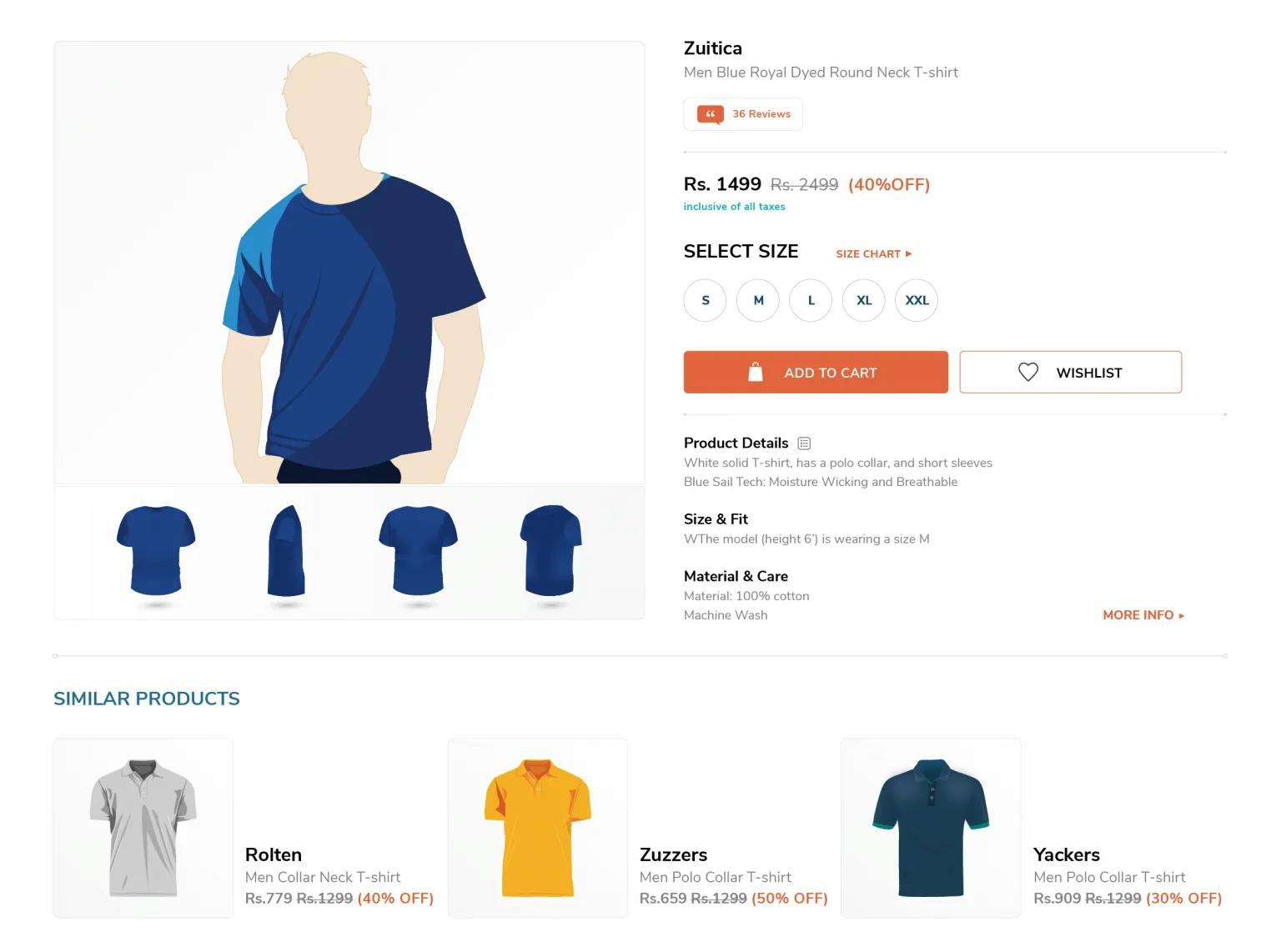Select size S
The width and height of the screenshot is (1281, 952).
click(706, 300)
